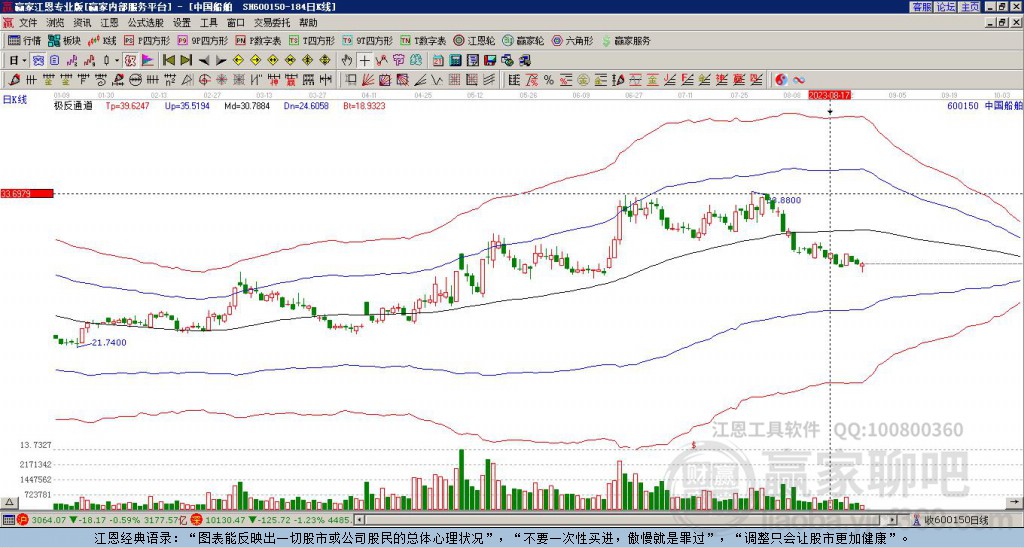Click the 行情 market quotes toolbar button

point(25,40)
